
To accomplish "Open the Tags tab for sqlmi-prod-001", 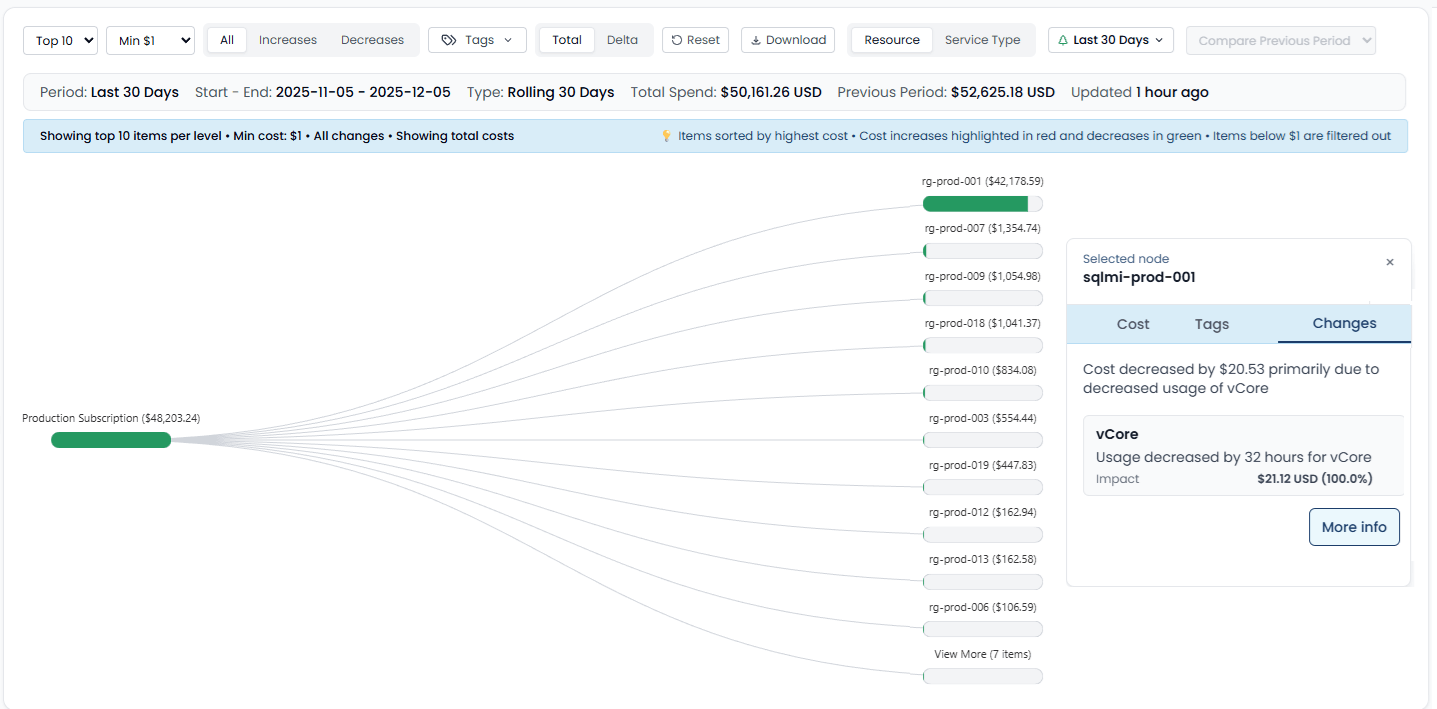I will (1211, 323).
